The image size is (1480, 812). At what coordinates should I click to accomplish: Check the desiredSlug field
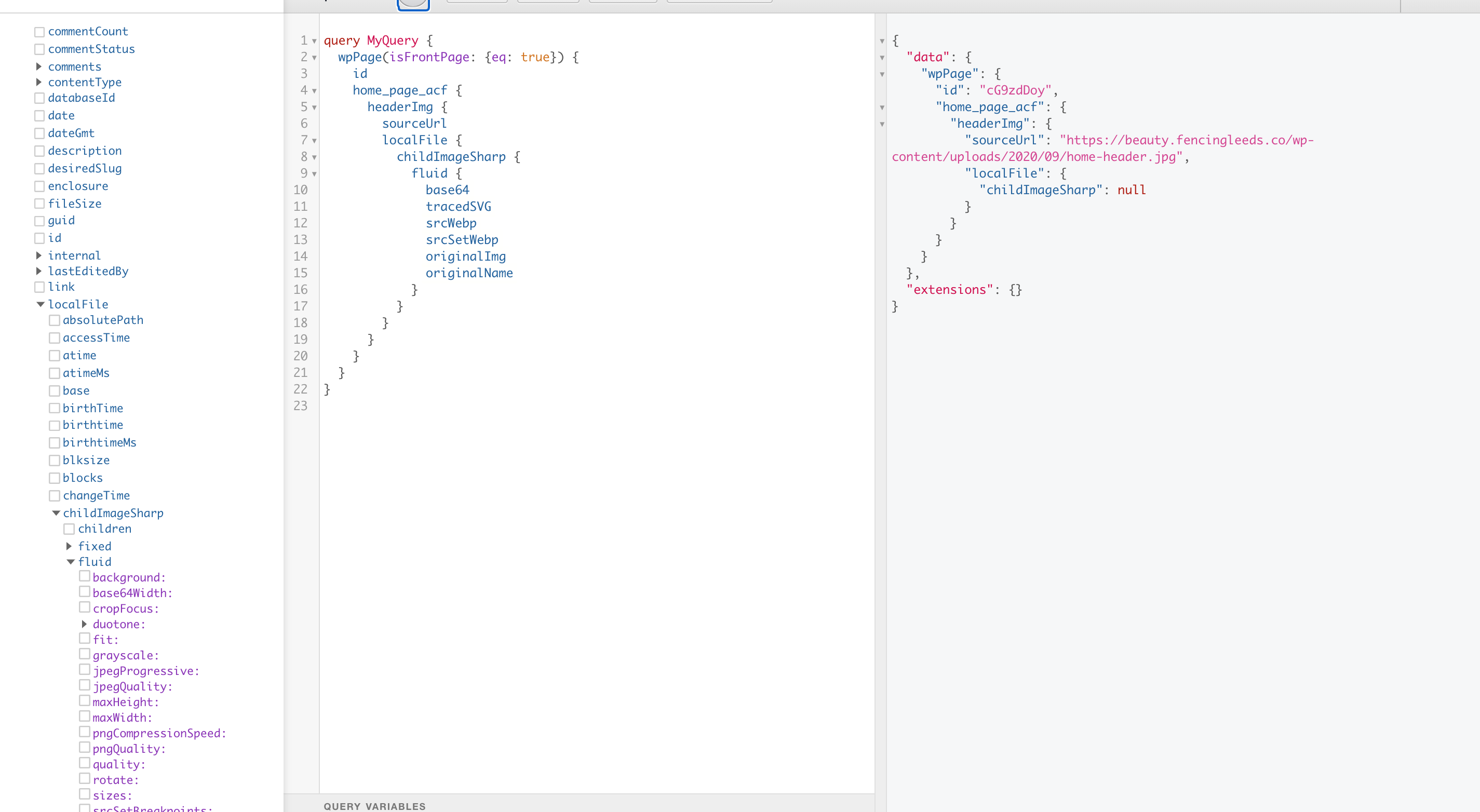point(39,169)
